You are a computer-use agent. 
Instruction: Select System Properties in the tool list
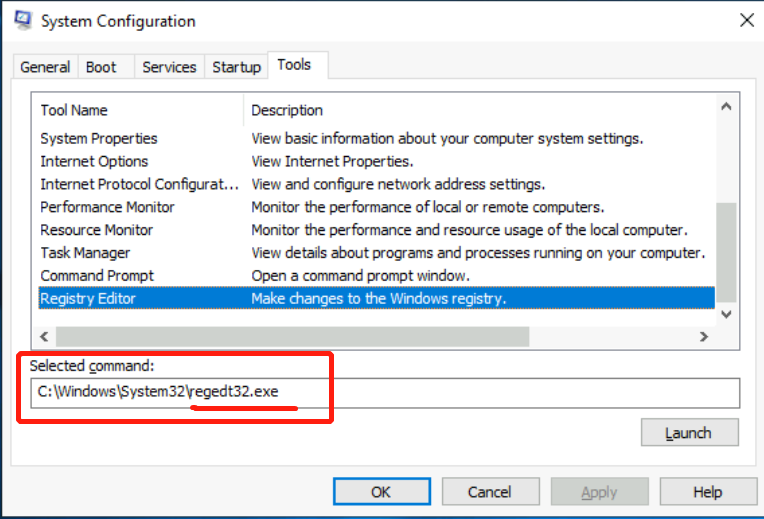point(99,138)
